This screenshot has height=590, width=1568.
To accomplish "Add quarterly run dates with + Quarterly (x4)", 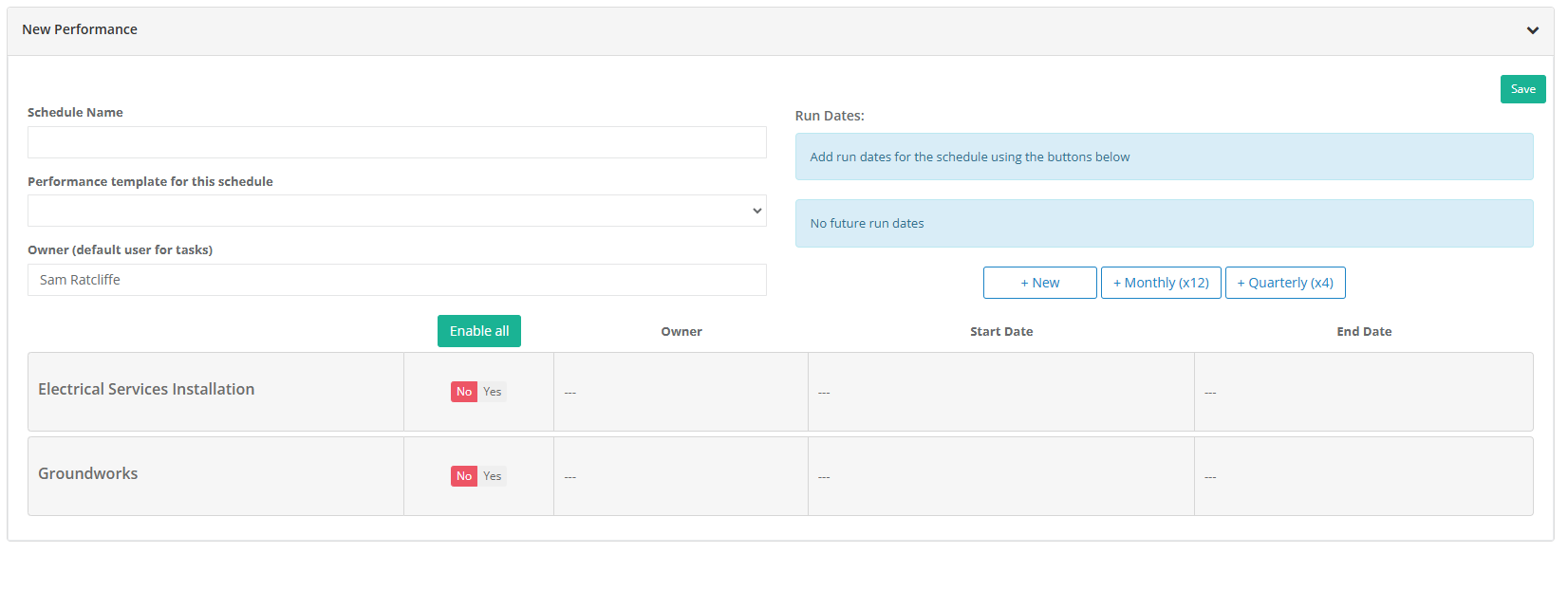I will click(1284, 283).
